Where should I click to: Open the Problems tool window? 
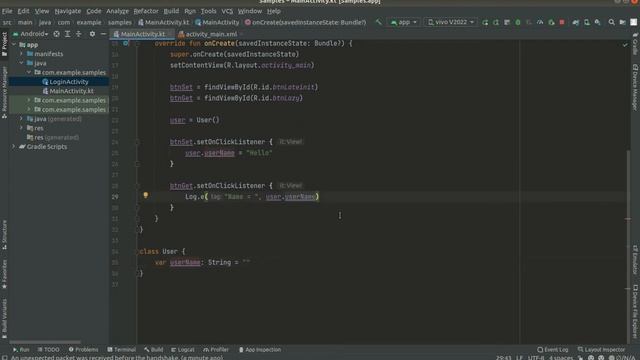[83, 350]
